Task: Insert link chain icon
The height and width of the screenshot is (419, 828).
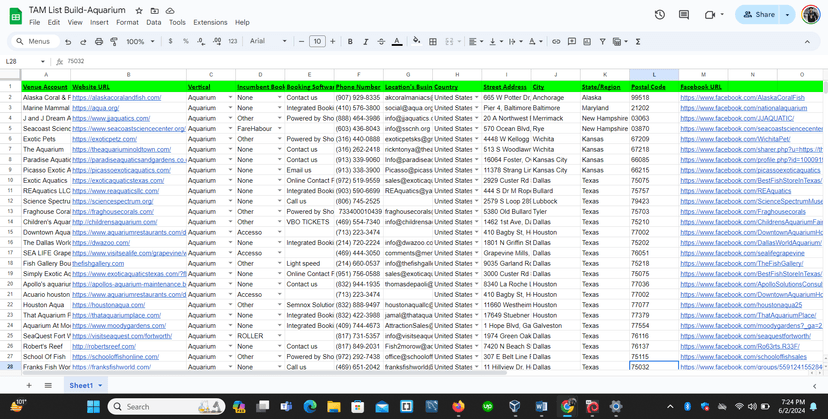Action: (556, 41)
